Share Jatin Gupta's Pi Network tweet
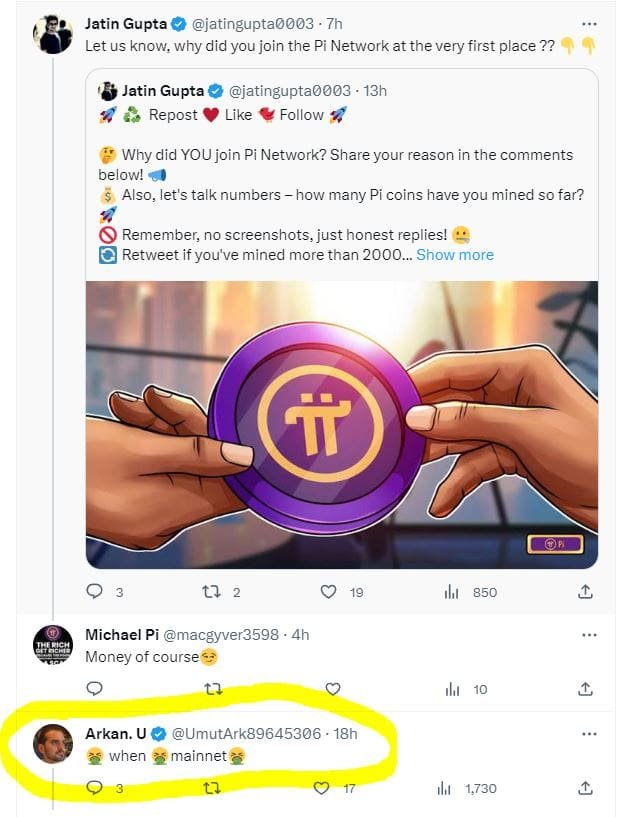 pos(586,592)
